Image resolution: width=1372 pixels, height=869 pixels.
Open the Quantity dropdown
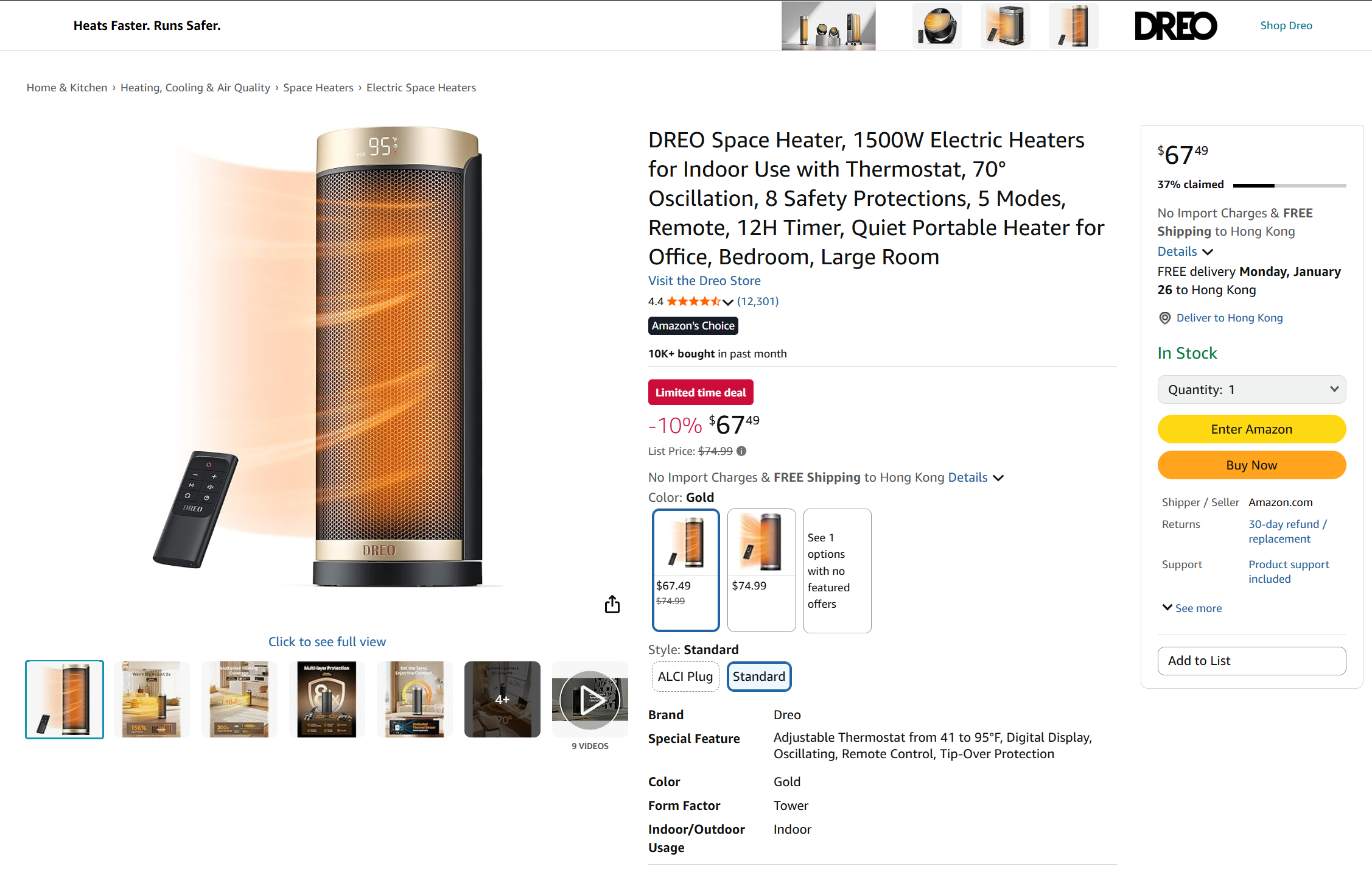pos(1251,390)
